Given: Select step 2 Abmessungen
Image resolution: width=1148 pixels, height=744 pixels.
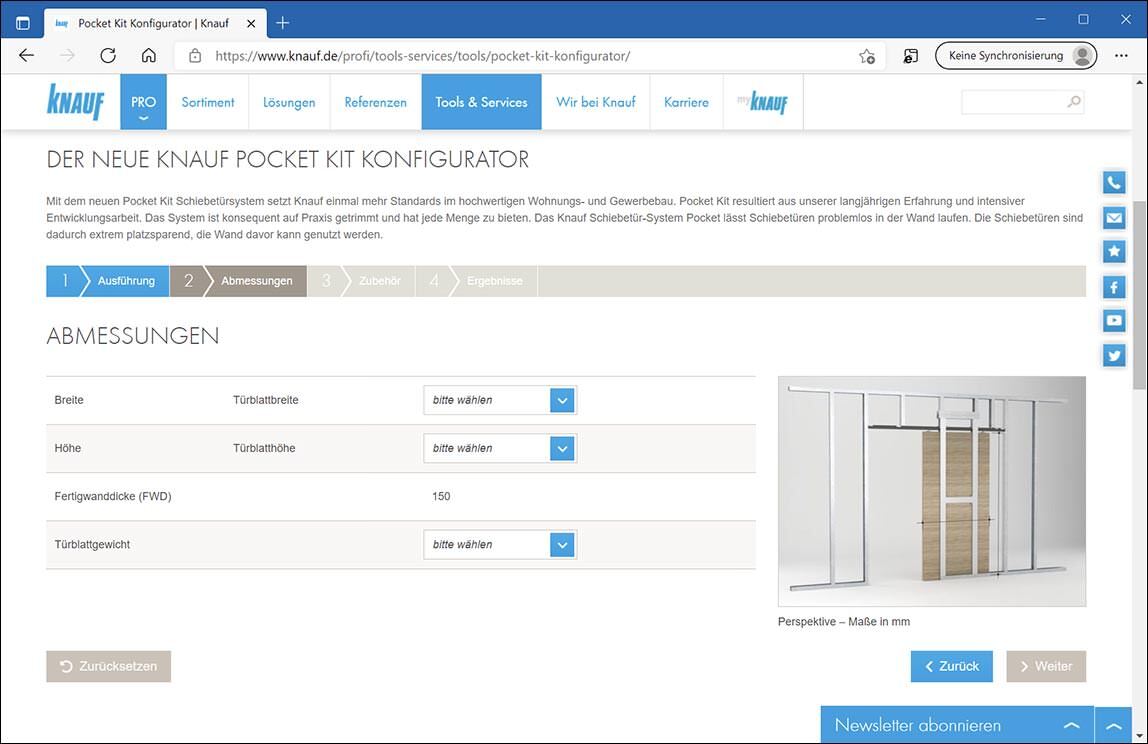Looking at the screenshot, I should 238,281.
